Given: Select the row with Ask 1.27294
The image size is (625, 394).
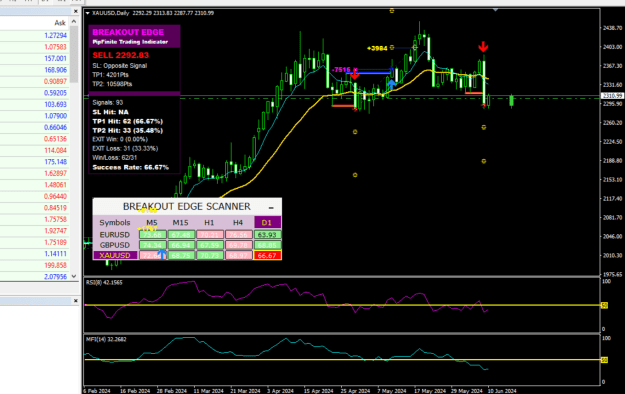Looking at the screenshot, I should (35, 35).
